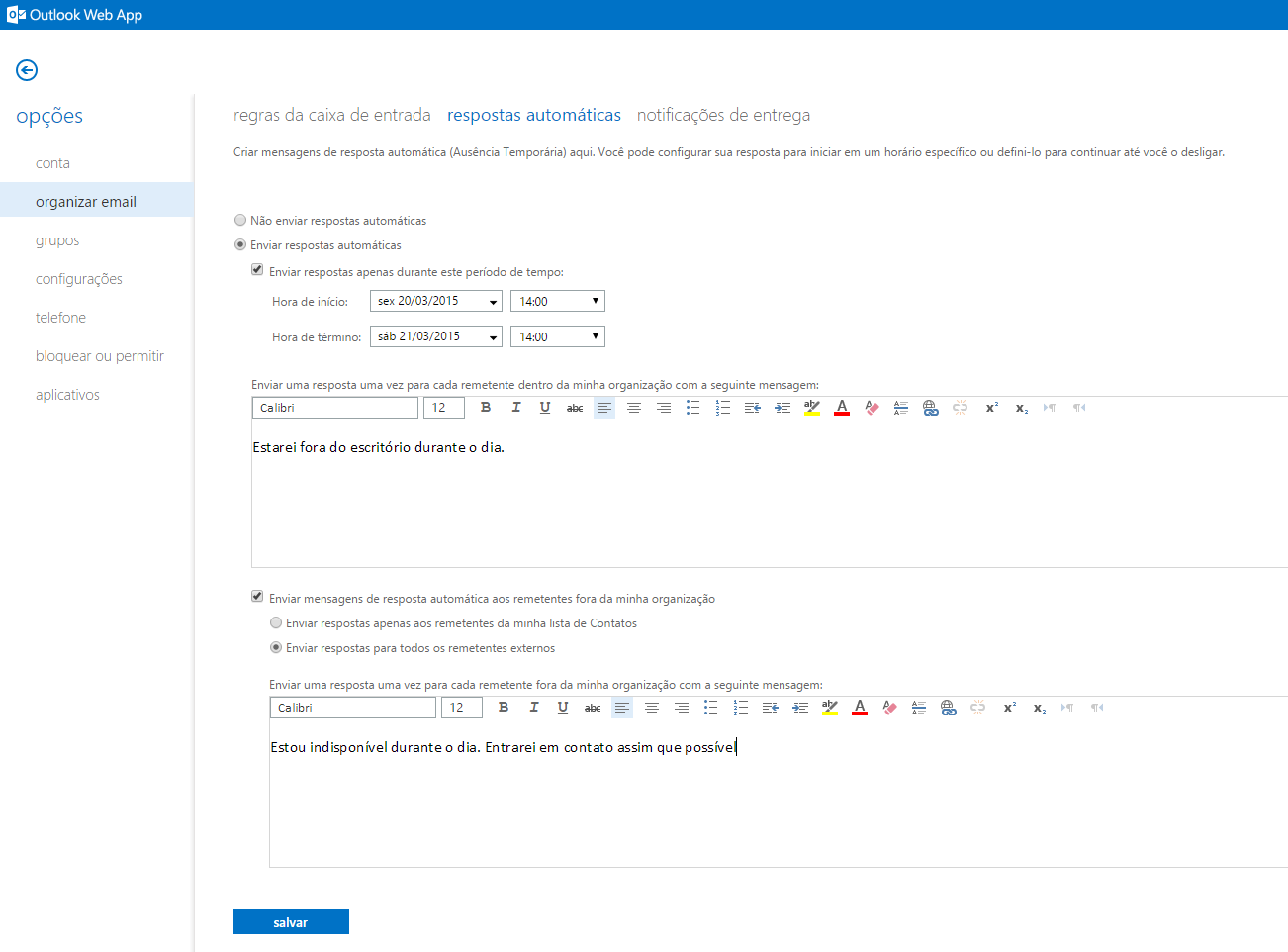The width and height of the screenshot is (1288, 952).
Task: Insert numbered list in internal message toolbar
Action: click(723, 408)
